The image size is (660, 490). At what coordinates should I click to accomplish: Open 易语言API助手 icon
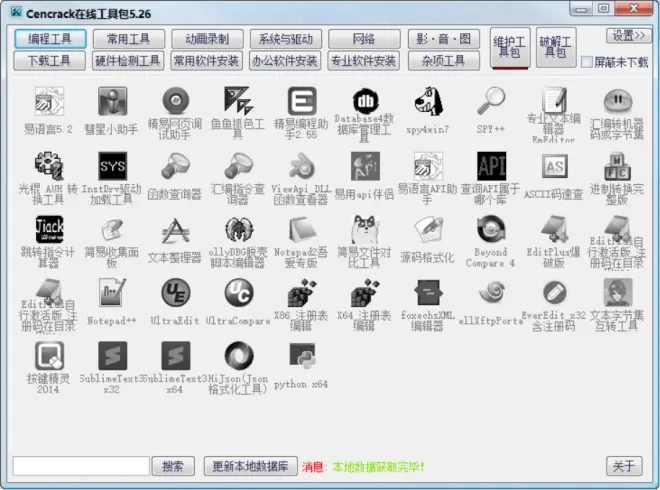(x=428, y=166)
